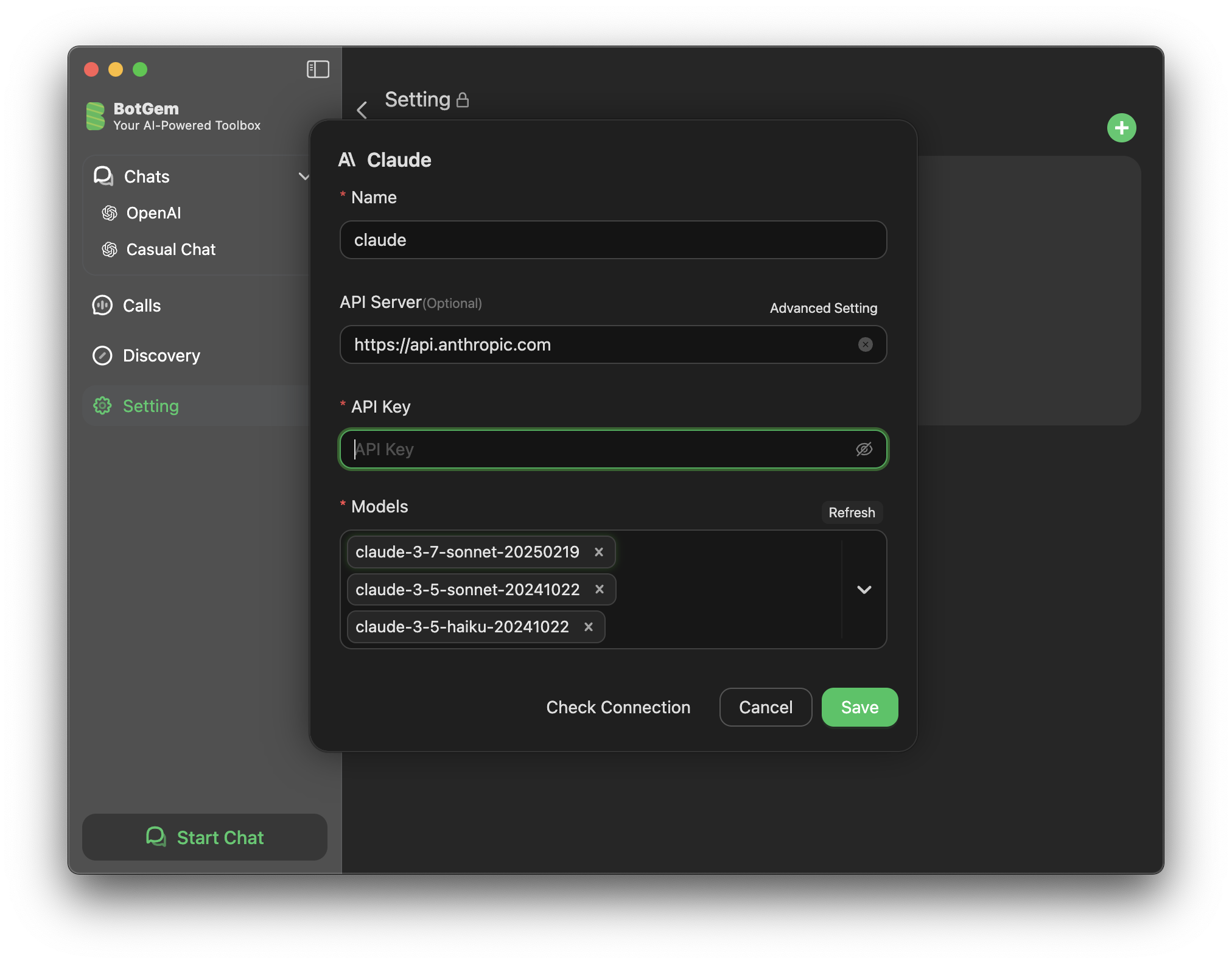Click the claude-3-5-sonnet-20241022 tag text
Image resolution: width=1232 pixels, height=964 pixels.
(467, 589)
